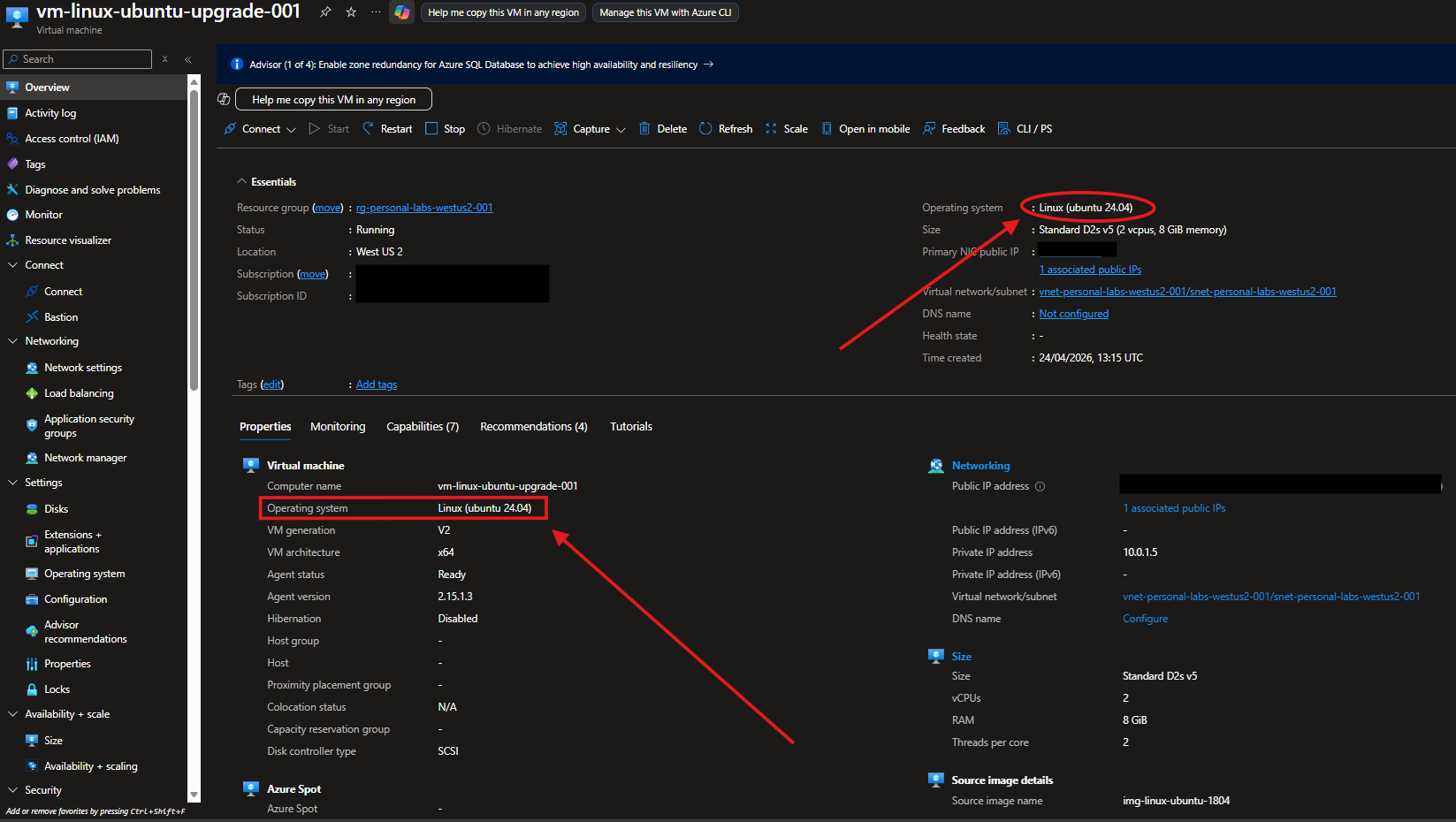Collapse the Essentials section

(242, 182)
